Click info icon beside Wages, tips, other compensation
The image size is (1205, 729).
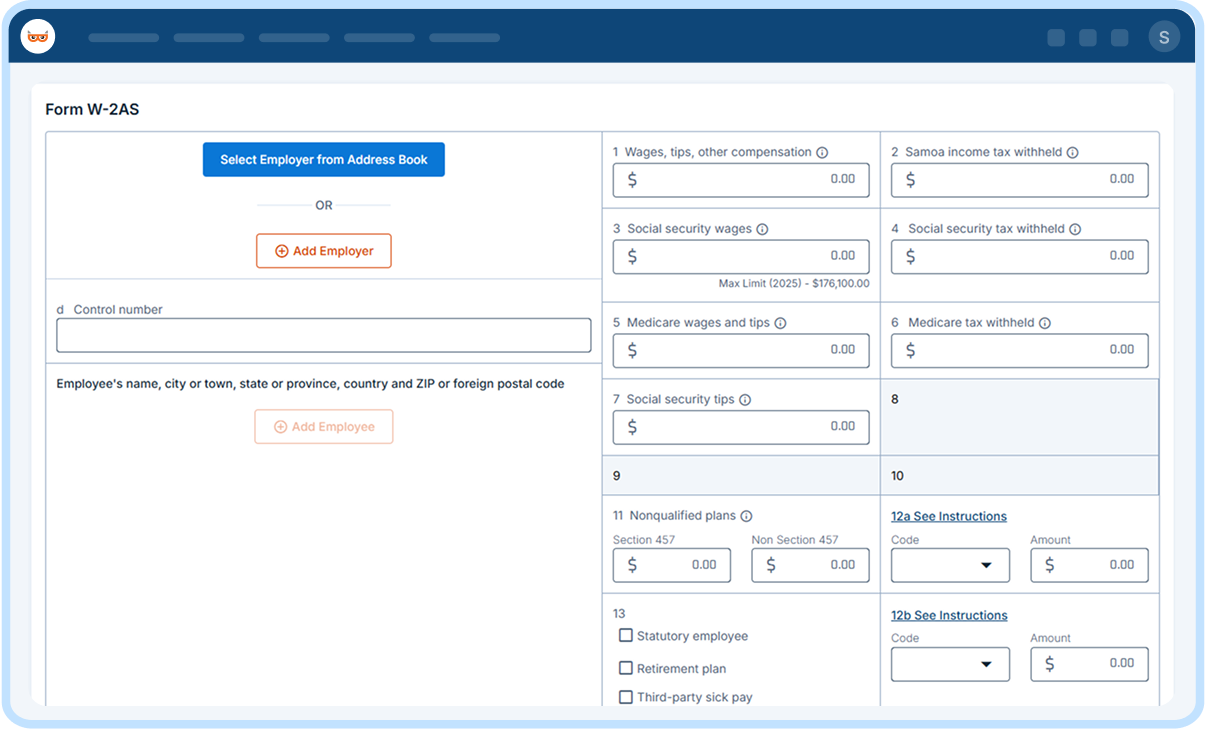tap(822, 153)
